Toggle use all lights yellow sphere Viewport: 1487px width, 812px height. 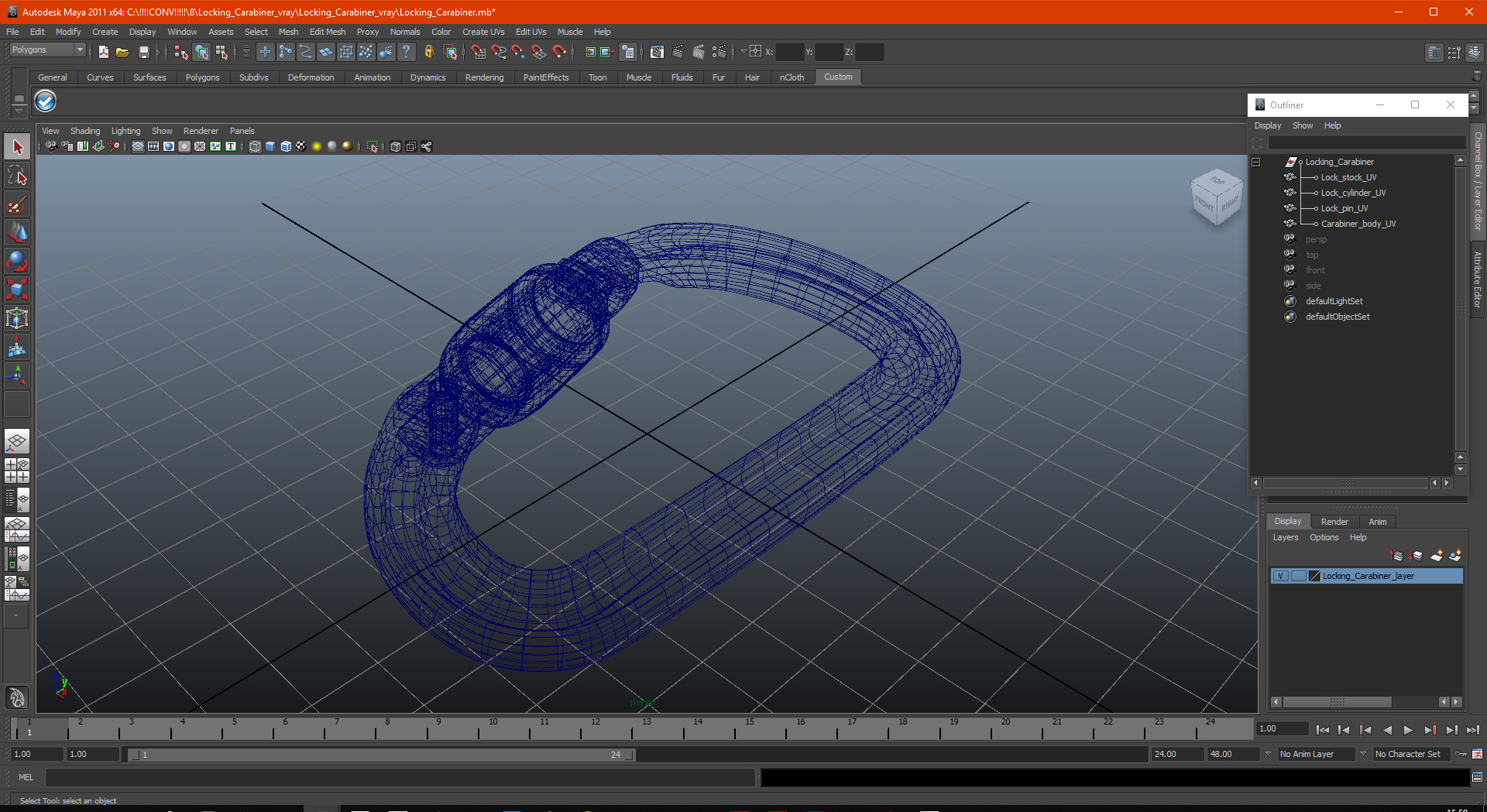point(317,146)
